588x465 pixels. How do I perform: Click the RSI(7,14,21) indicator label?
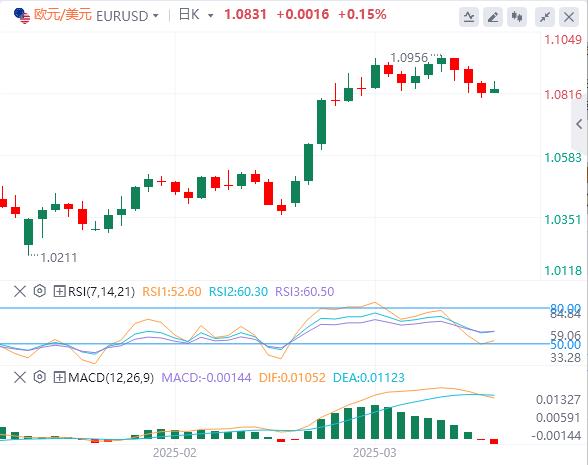(101, 291)
